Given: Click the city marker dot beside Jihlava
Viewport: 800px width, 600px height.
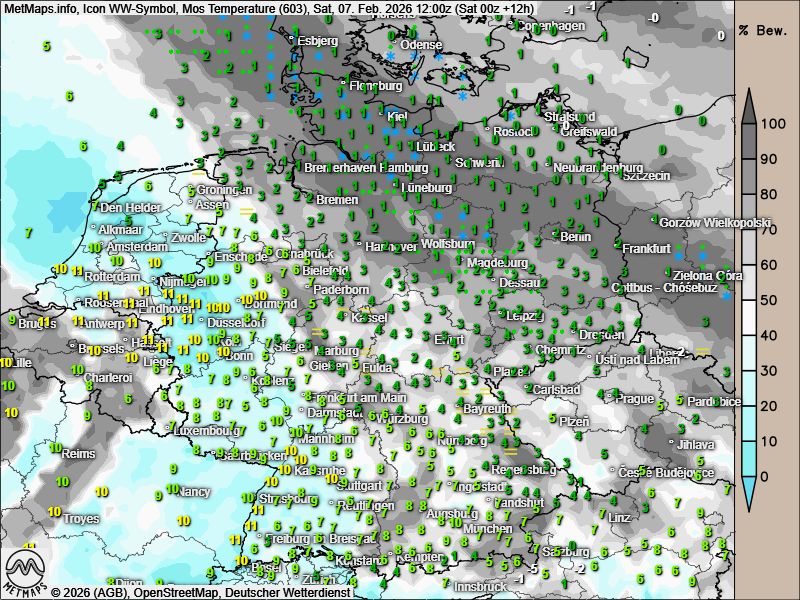Looking at the screenshot, I should 671,443.
